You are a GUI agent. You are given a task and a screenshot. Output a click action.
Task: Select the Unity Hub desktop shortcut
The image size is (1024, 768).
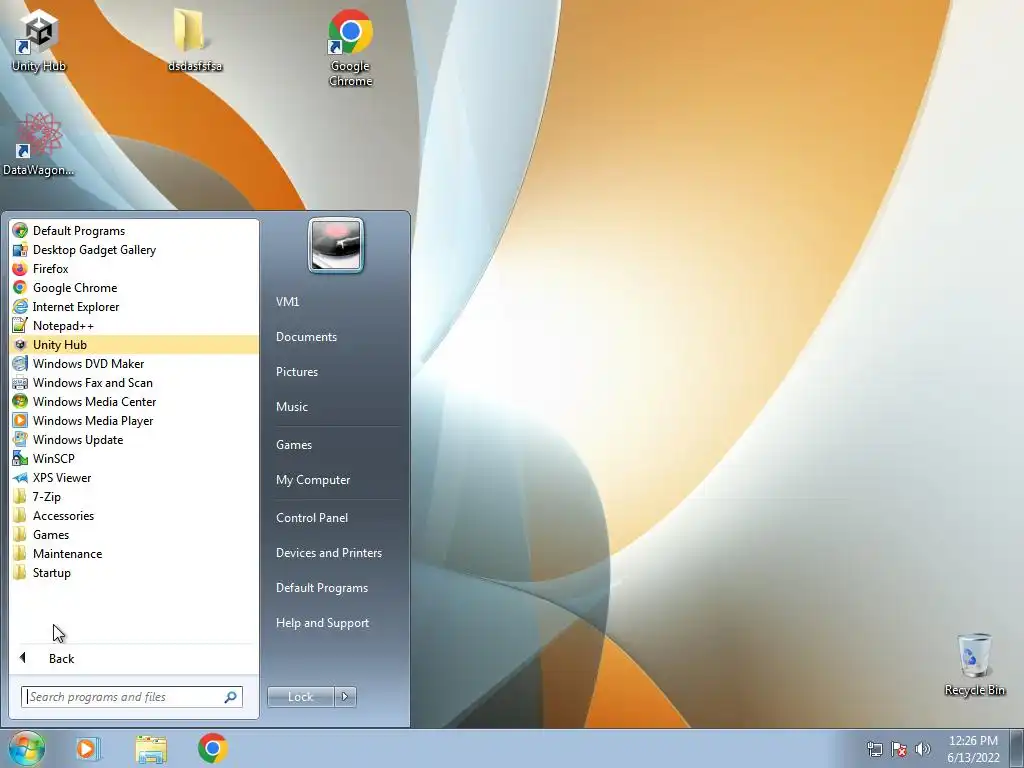point(39,40)
